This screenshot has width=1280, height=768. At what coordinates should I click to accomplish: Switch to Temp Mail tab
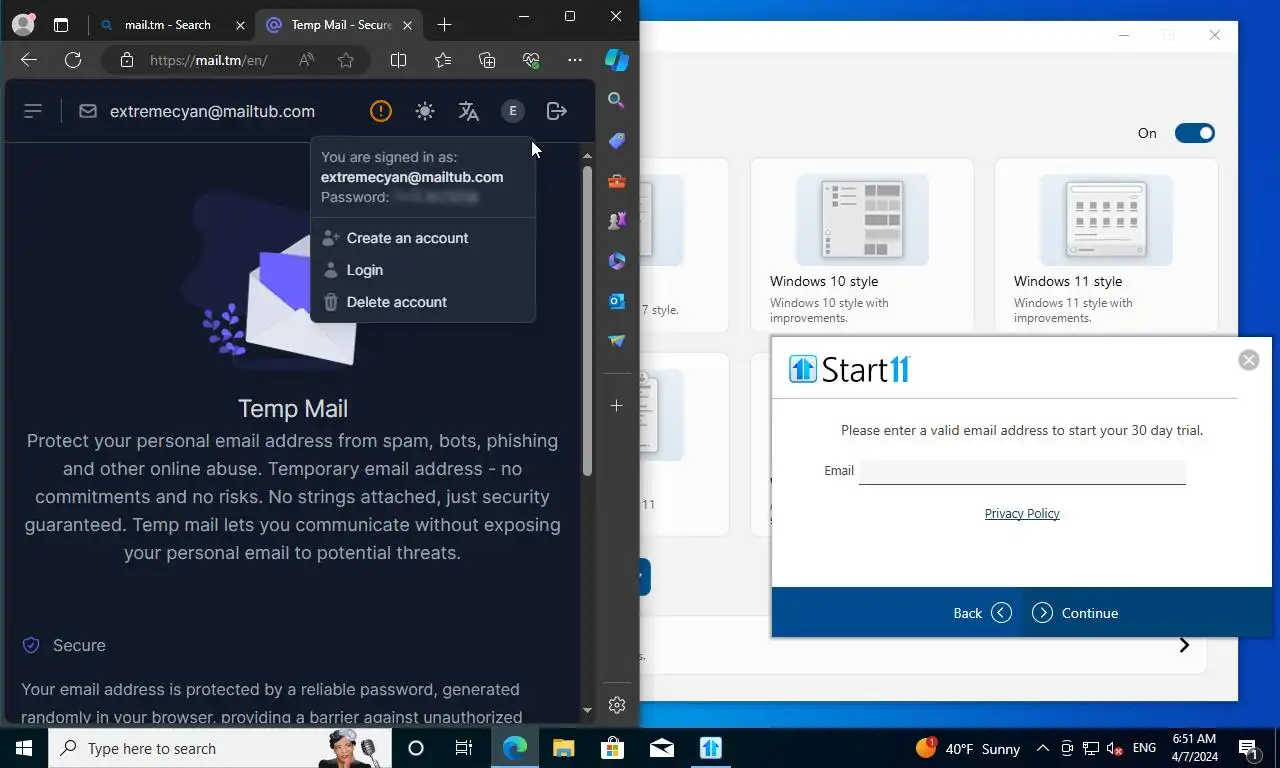[x=341, y=25]
